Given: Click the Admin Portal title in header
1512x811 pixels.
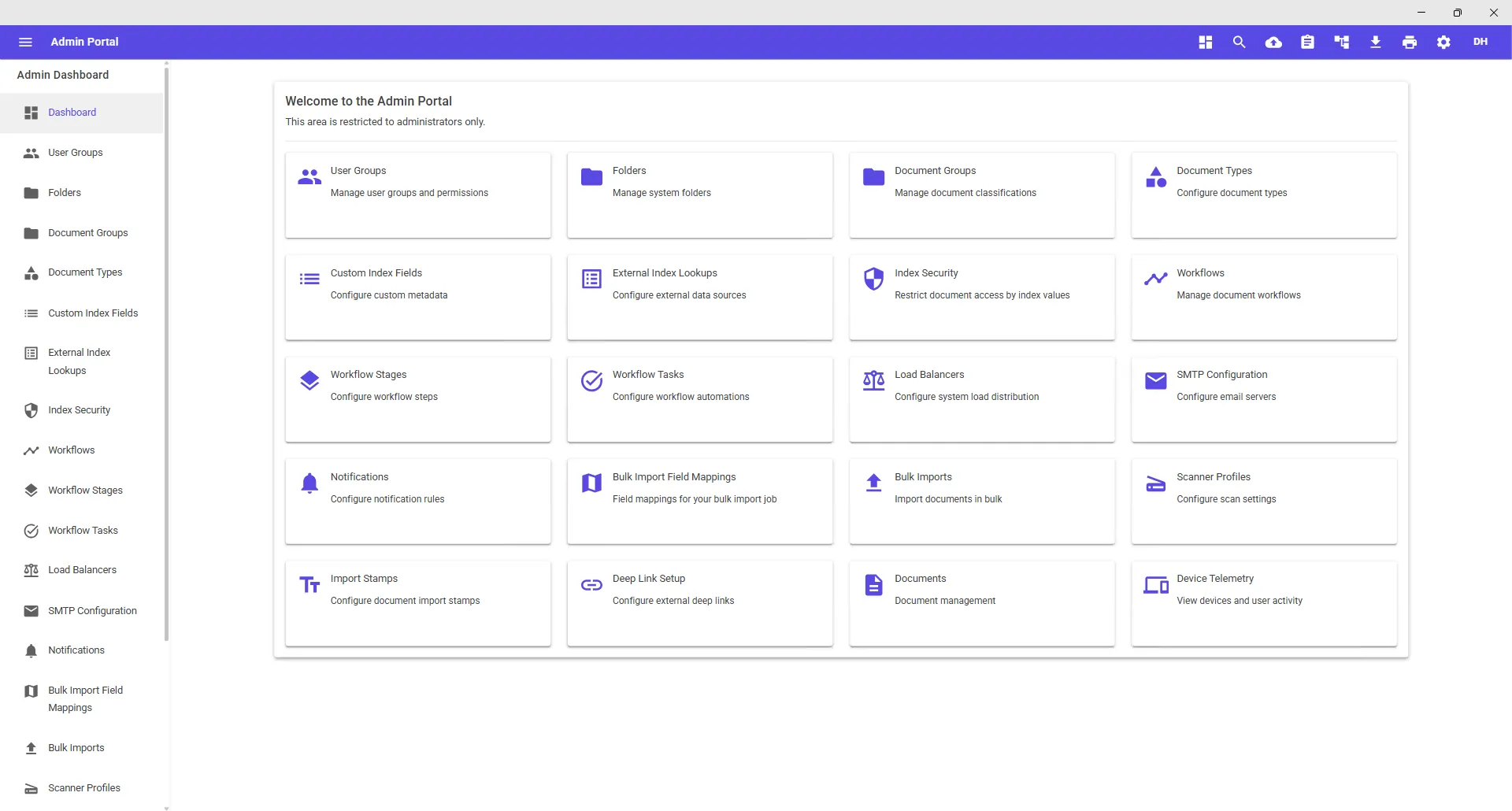Looking at the screenshot, I should [x=84, y=42].
